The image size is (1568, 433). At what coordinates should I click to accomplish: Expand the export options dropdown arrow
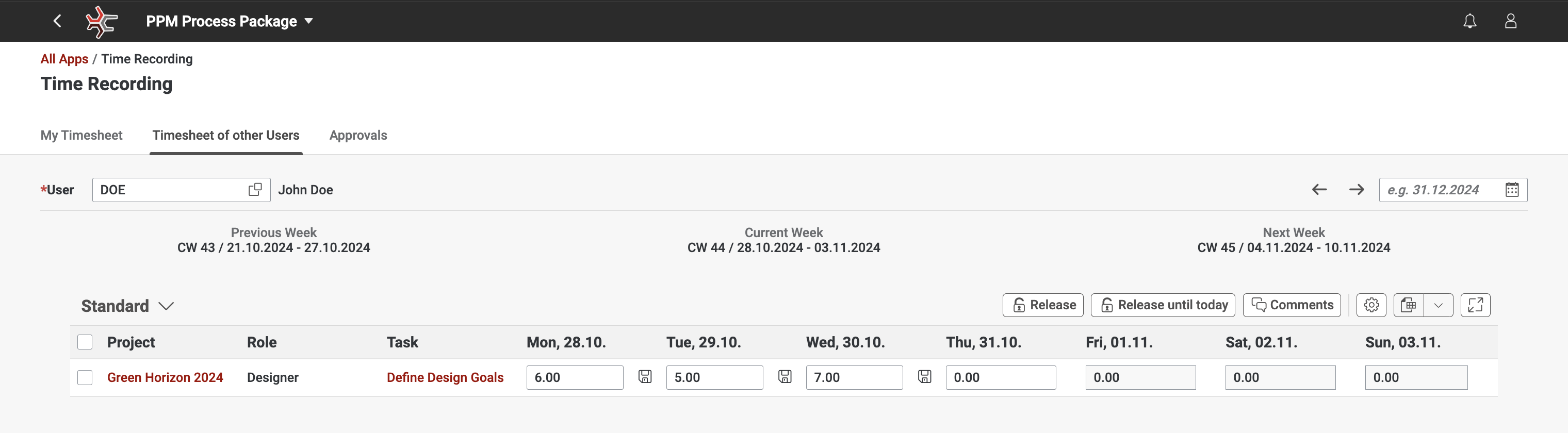1439,305
